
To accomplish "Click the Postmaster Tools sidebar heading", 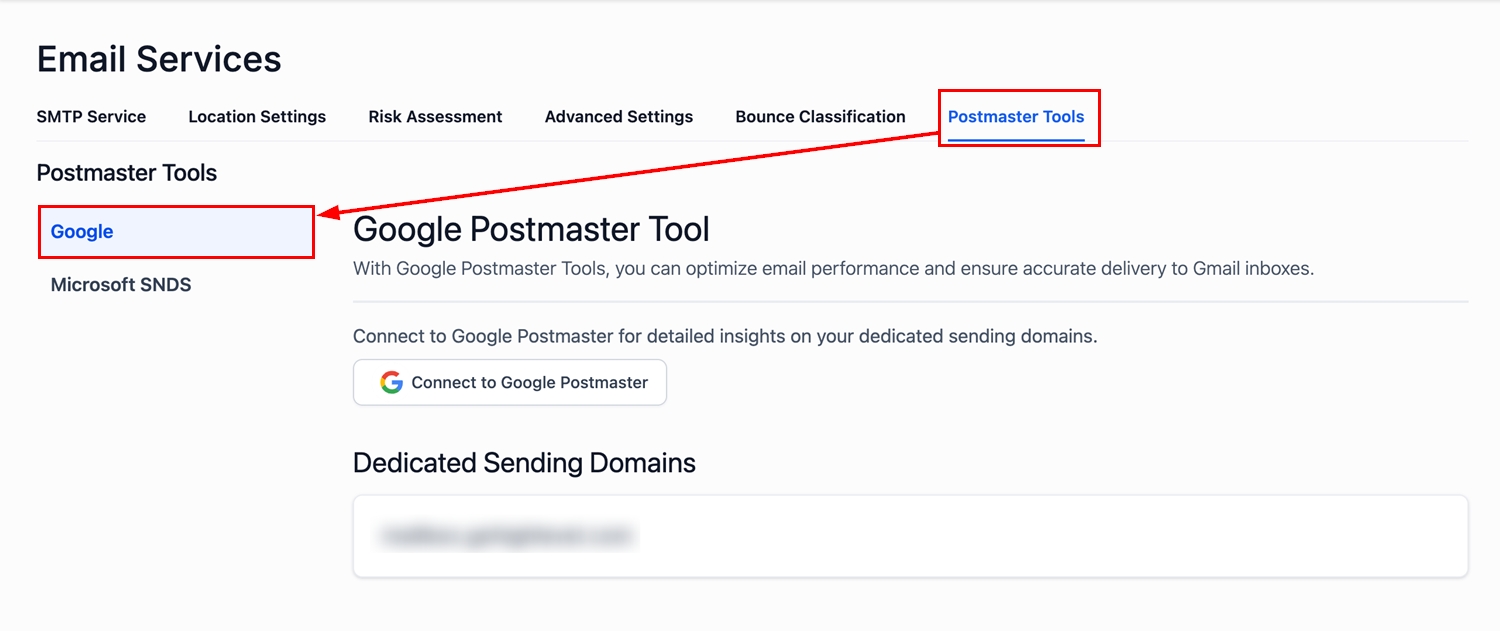I will (x=127, y=173).
